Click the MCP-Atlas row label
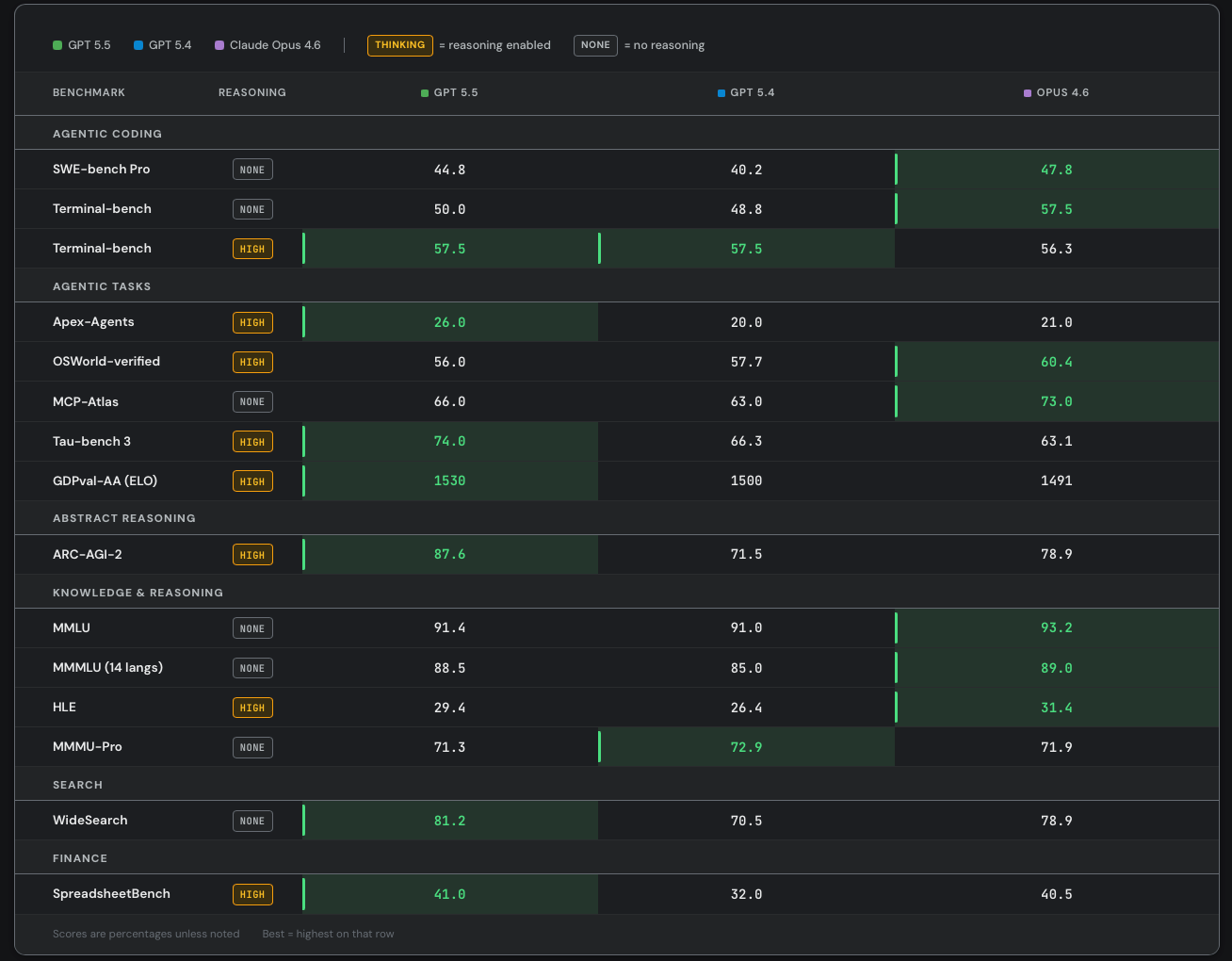This screenshot has height=961, width=1232. pyautogui.click(x=86, y=401)
